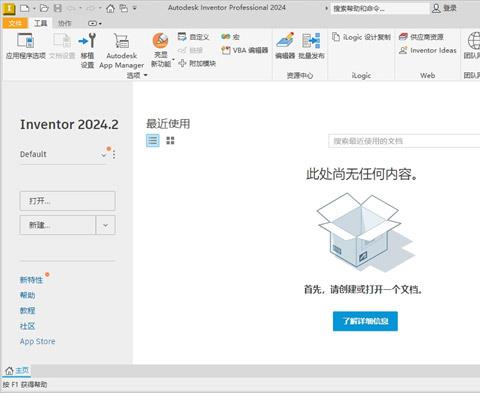Viewport: 480px width, 393px height.
Task: Click the 批量发布 batch publish tool
Action: click(311, 46)
